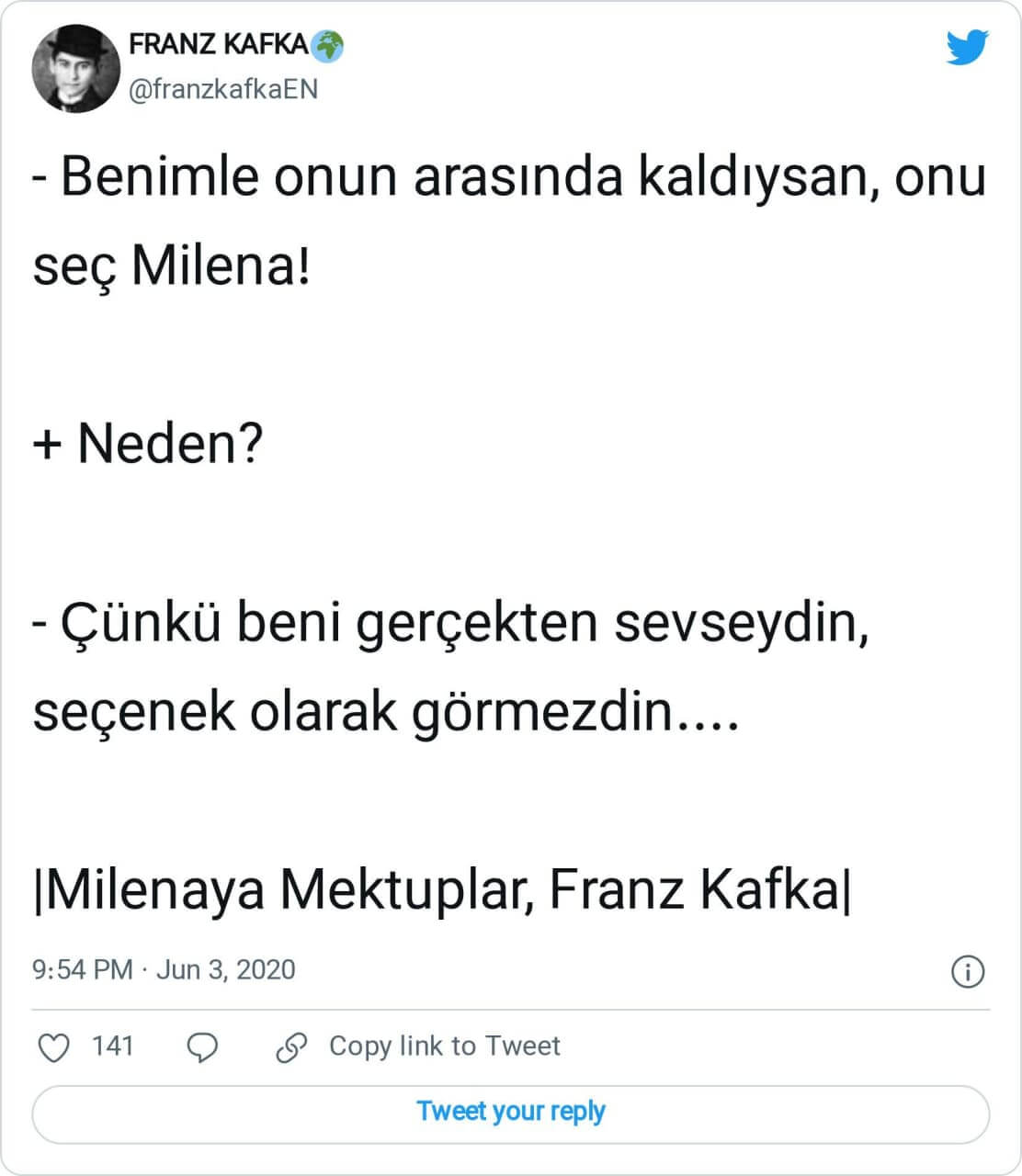Screen dimensions: 1022x1176
Task: Click the 141 likes count
Action: (113, 1046)
